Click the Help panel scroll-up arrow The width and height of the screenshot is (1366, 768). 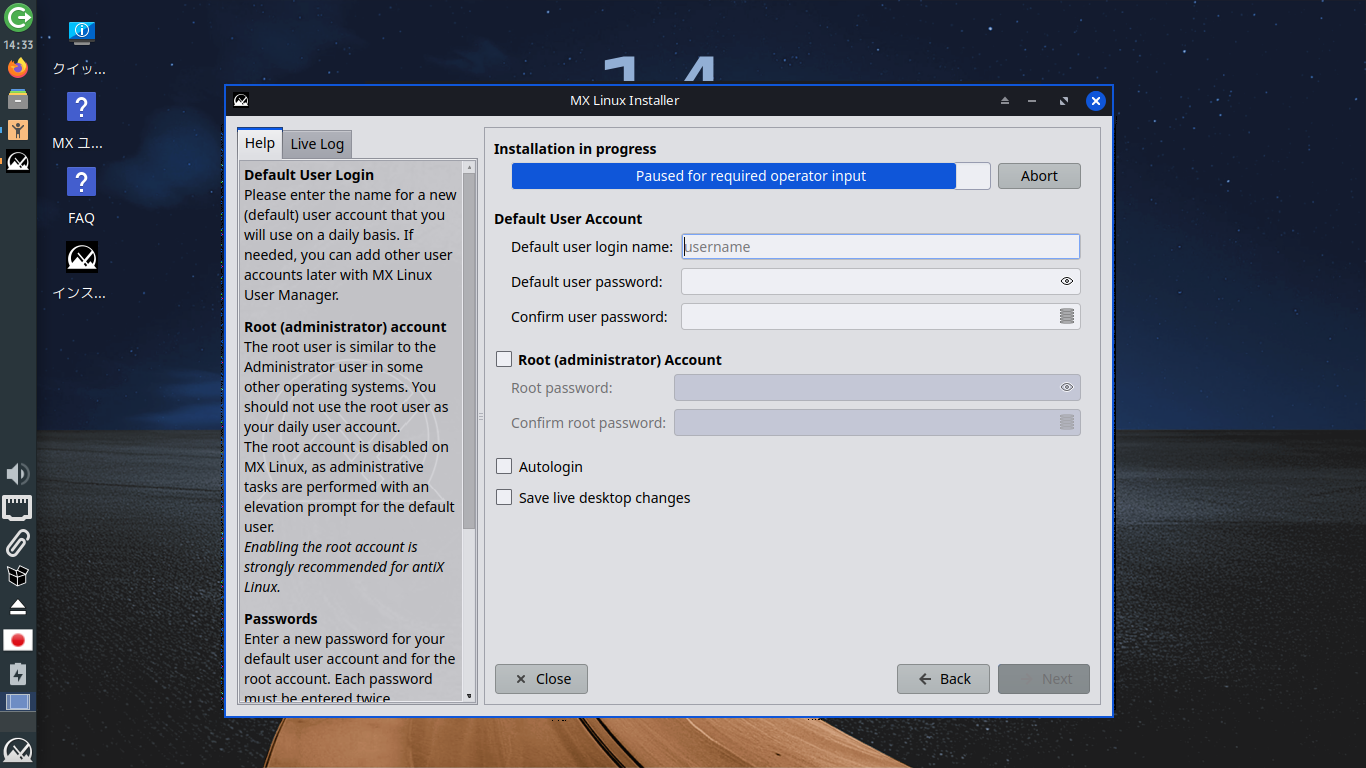pyautogui.click(x=469, y=167)
